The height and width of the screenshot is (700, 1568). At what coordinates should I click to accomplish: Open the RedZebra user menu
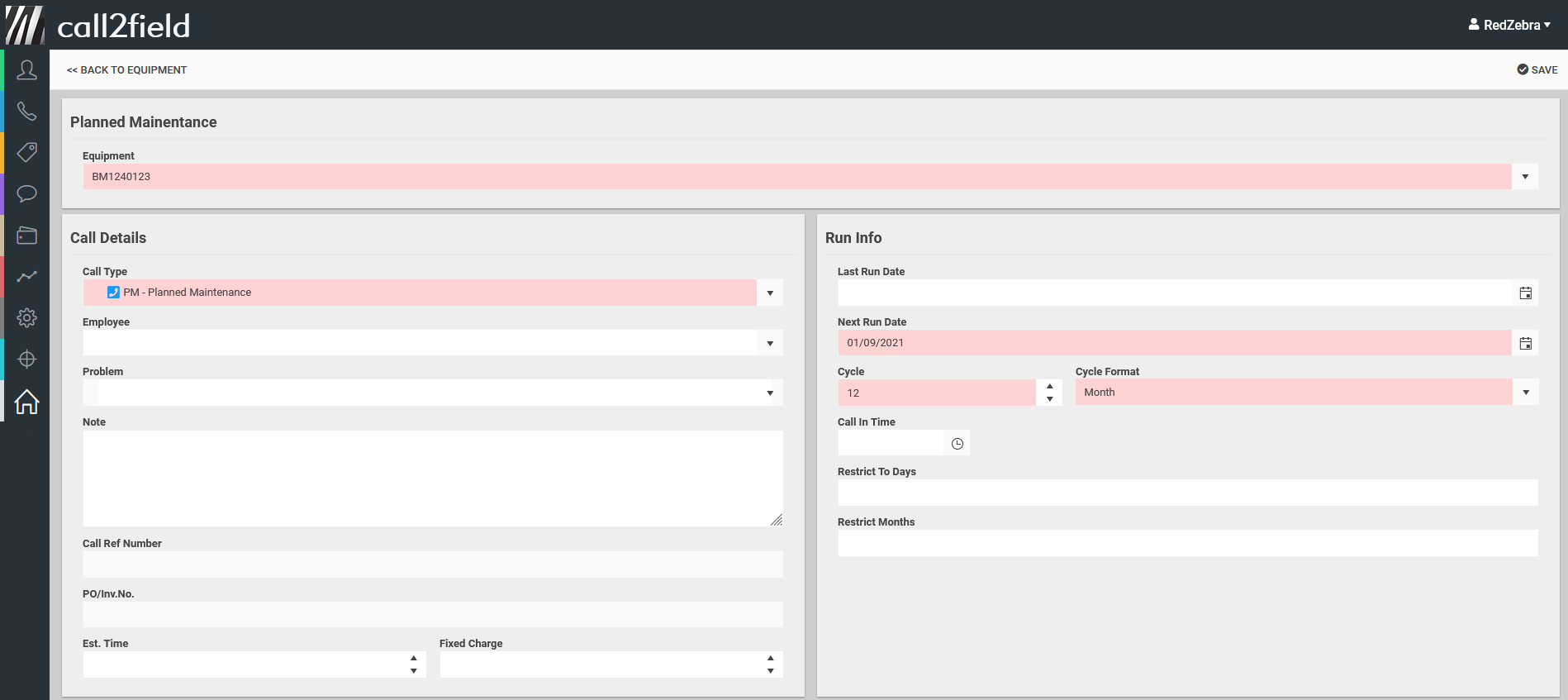1509,25
